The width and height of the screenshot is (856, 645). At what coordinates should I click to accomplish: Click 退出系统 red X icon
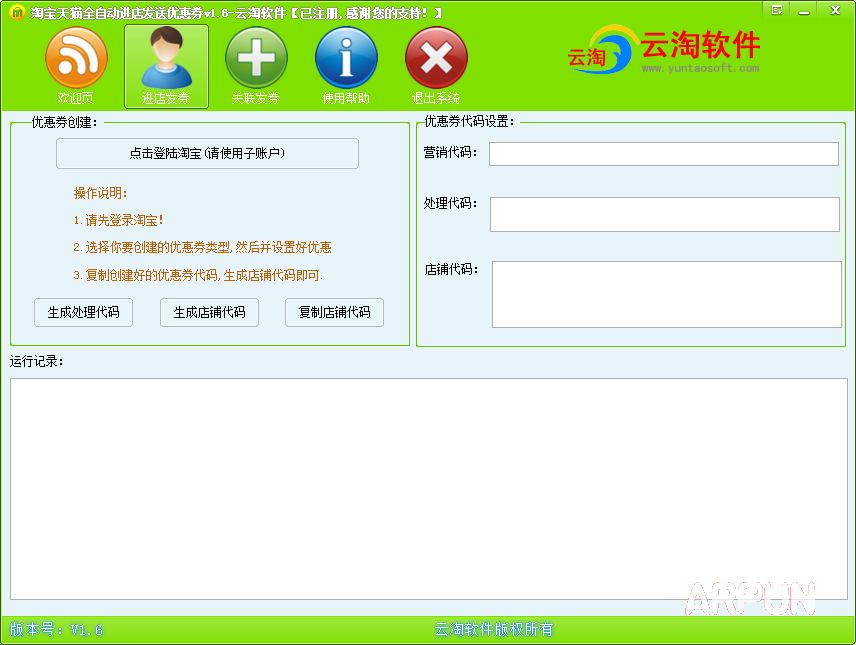(x=436, y=58)
